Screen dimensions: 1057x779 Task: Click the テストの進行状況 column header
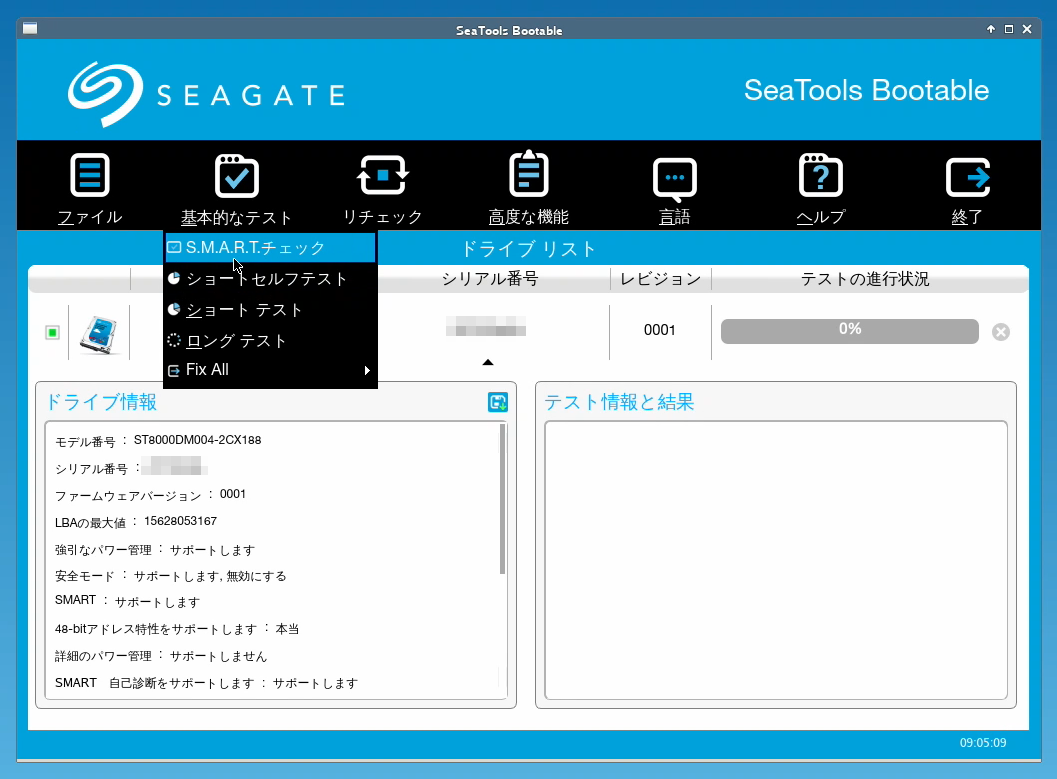coord(865,278)
